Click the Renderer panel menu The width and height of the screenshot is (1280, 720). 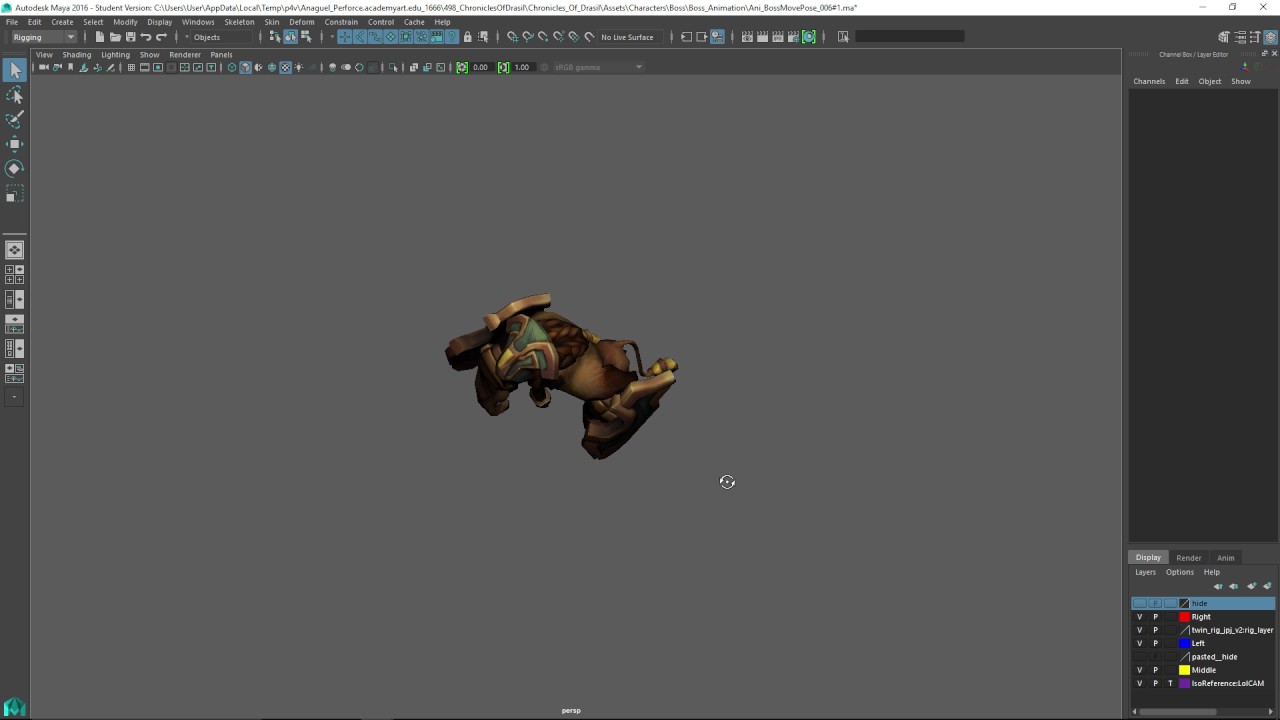click(x=185, y=55)
